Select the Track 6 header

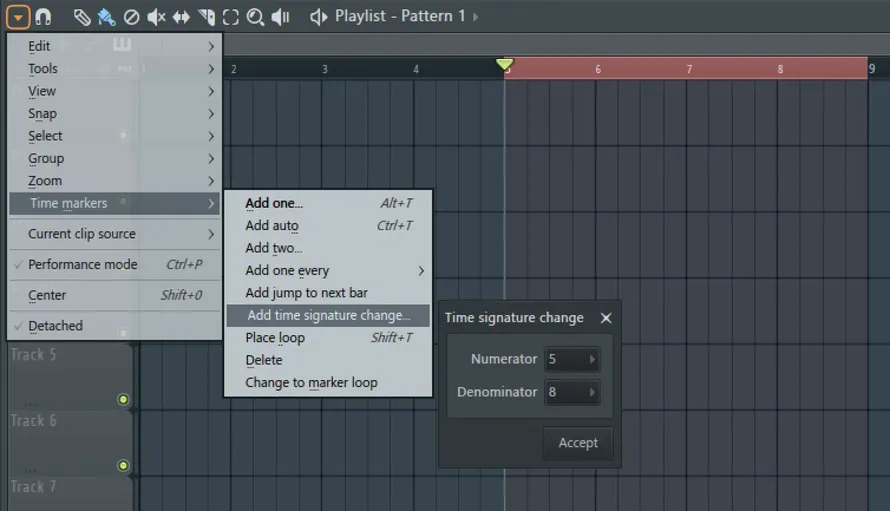70,443
